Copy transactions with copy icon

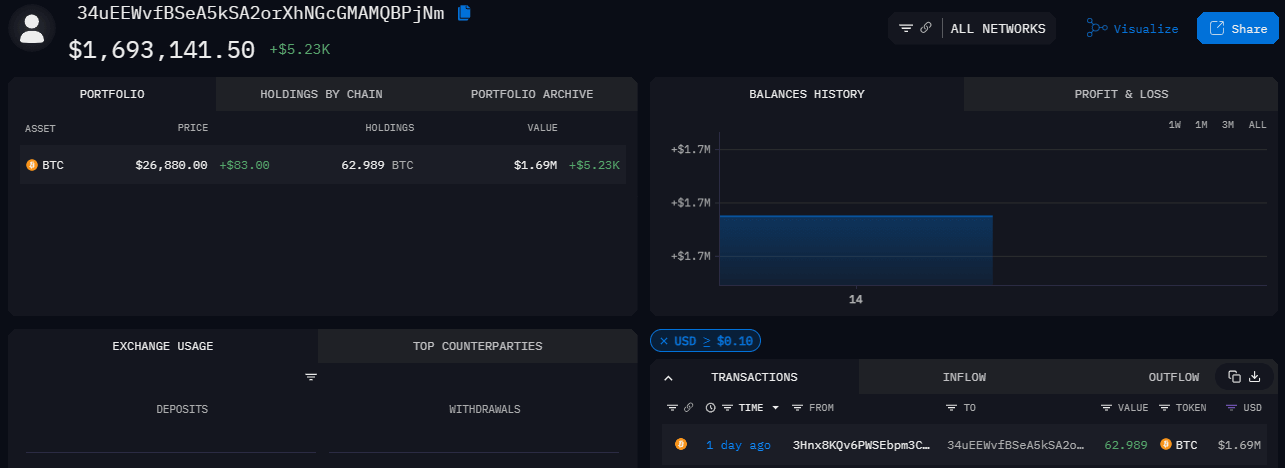(x=1234, y=377)
